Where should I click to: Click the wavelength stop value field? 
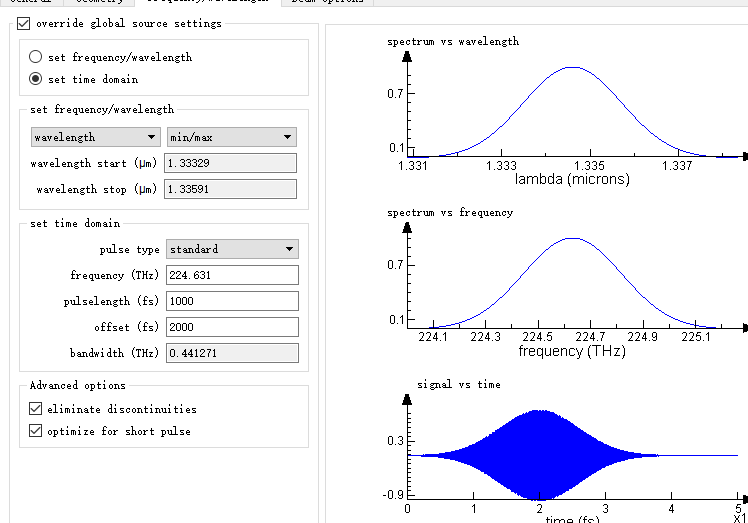(230, 189)
